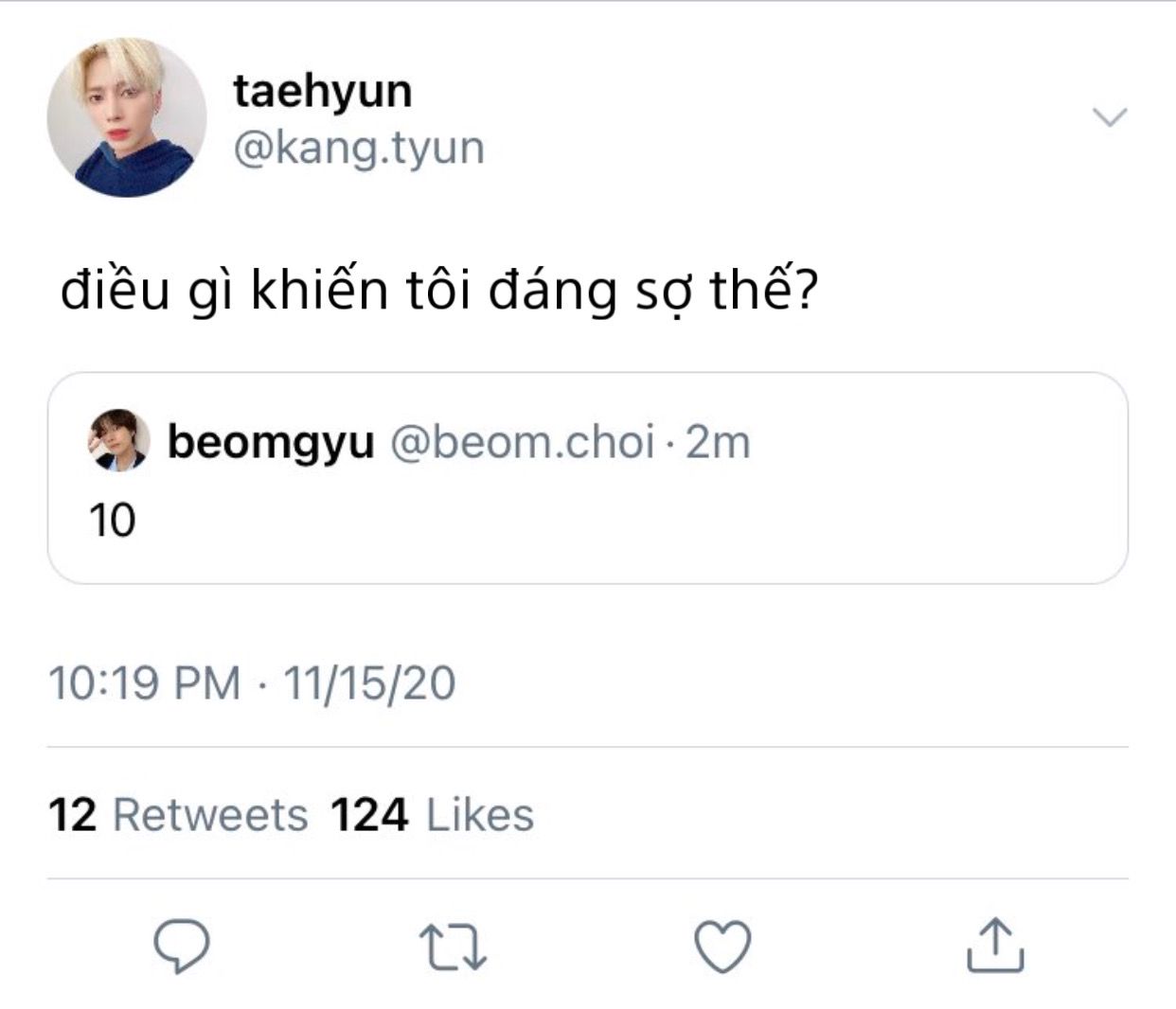Click the 10:19 PM timestamp
This screenshot has width=1176, height=1009.
click(144, 683)
